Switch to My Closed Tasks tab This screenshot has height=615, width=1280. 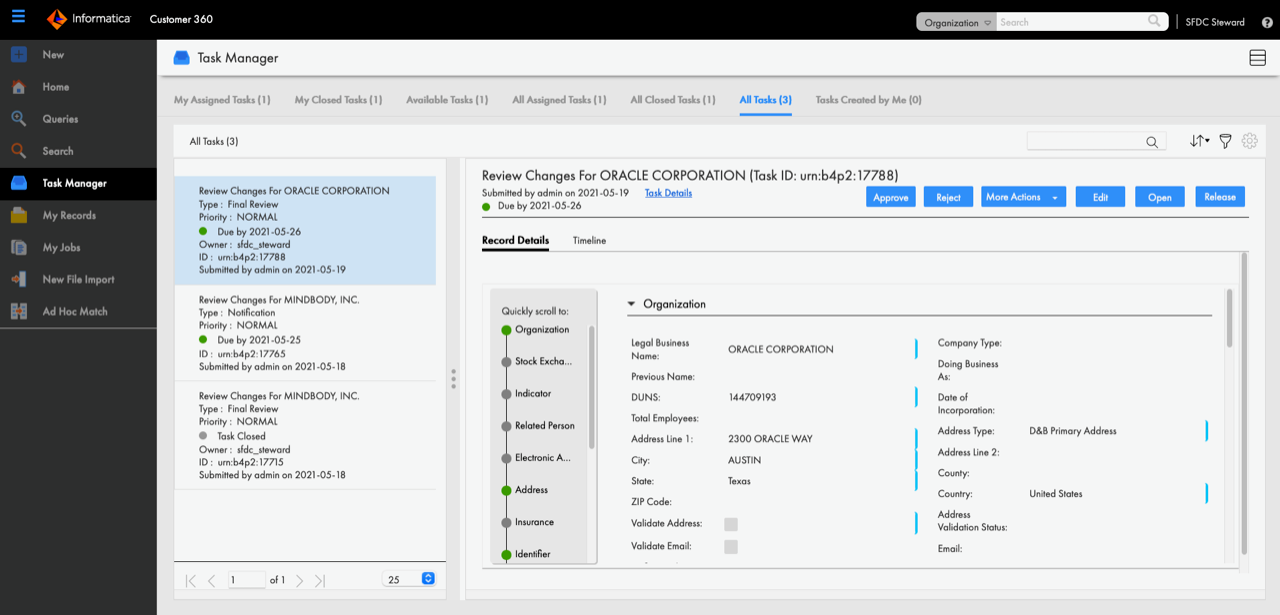point(338,100)
